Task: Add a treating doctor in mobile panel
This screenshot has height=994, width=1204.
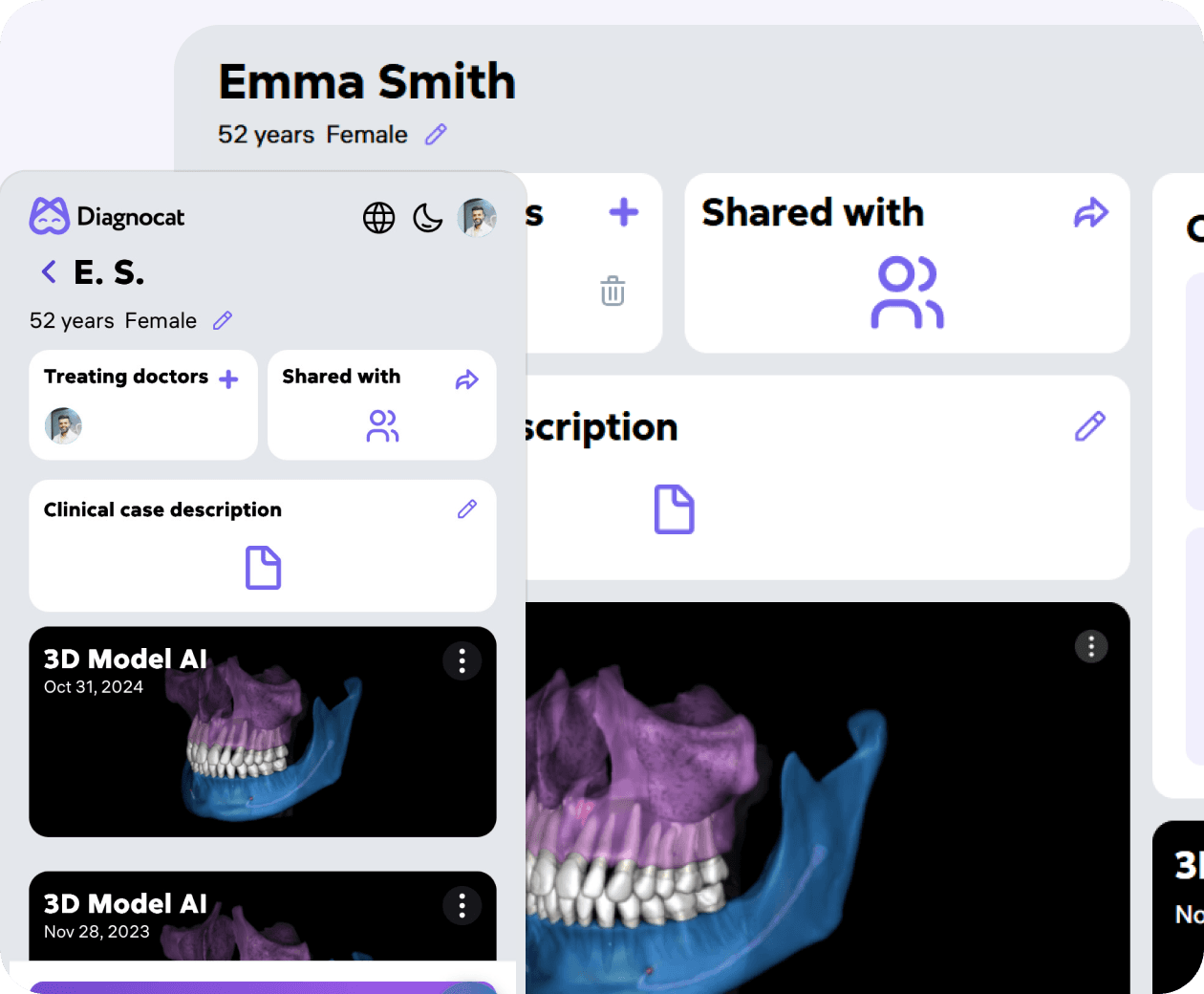Action: point(228,379)
